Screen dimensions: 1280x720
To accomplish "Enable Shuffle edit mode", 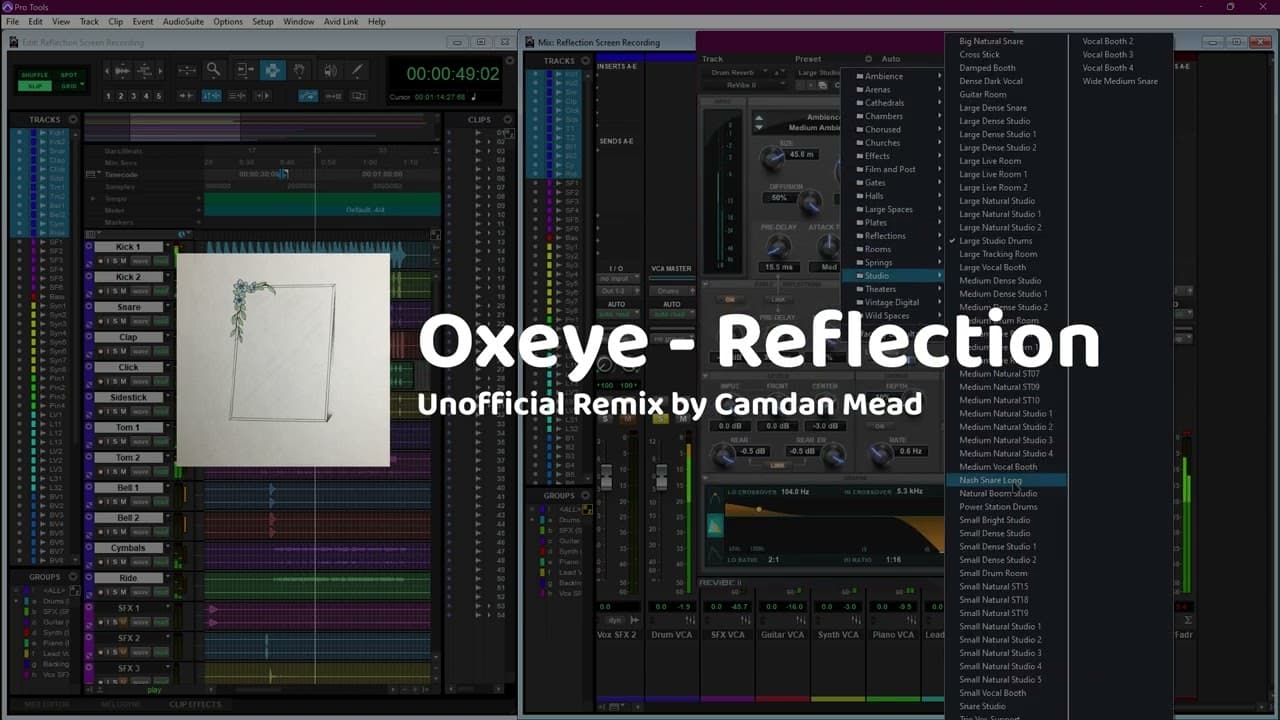I will tap(35, 75).
